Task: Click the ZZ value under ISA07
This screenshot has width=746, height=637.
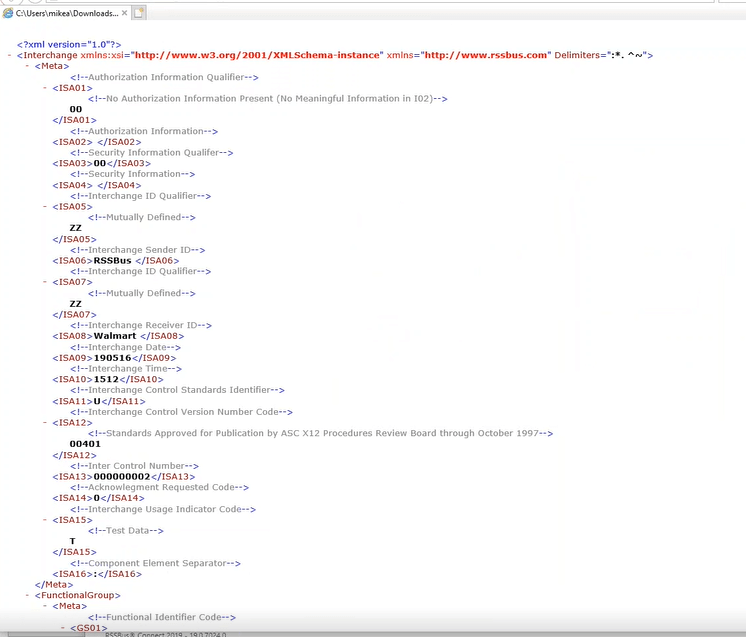Action: pyautogui.click(x=76, y=304)
